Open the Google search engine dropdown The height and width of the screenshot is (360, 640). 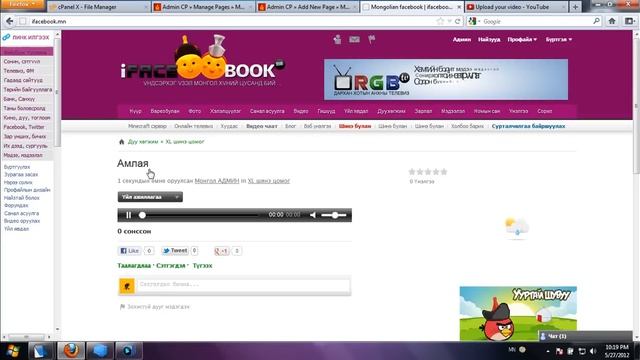tap(474, 21)
